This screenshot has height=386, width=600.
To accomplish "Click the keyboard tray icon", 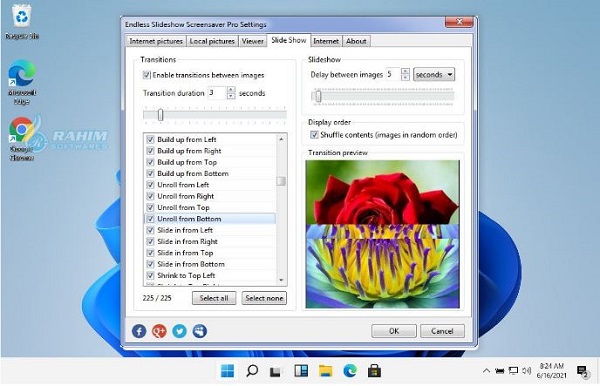I will pyautogui.click(x=499, y=370).
